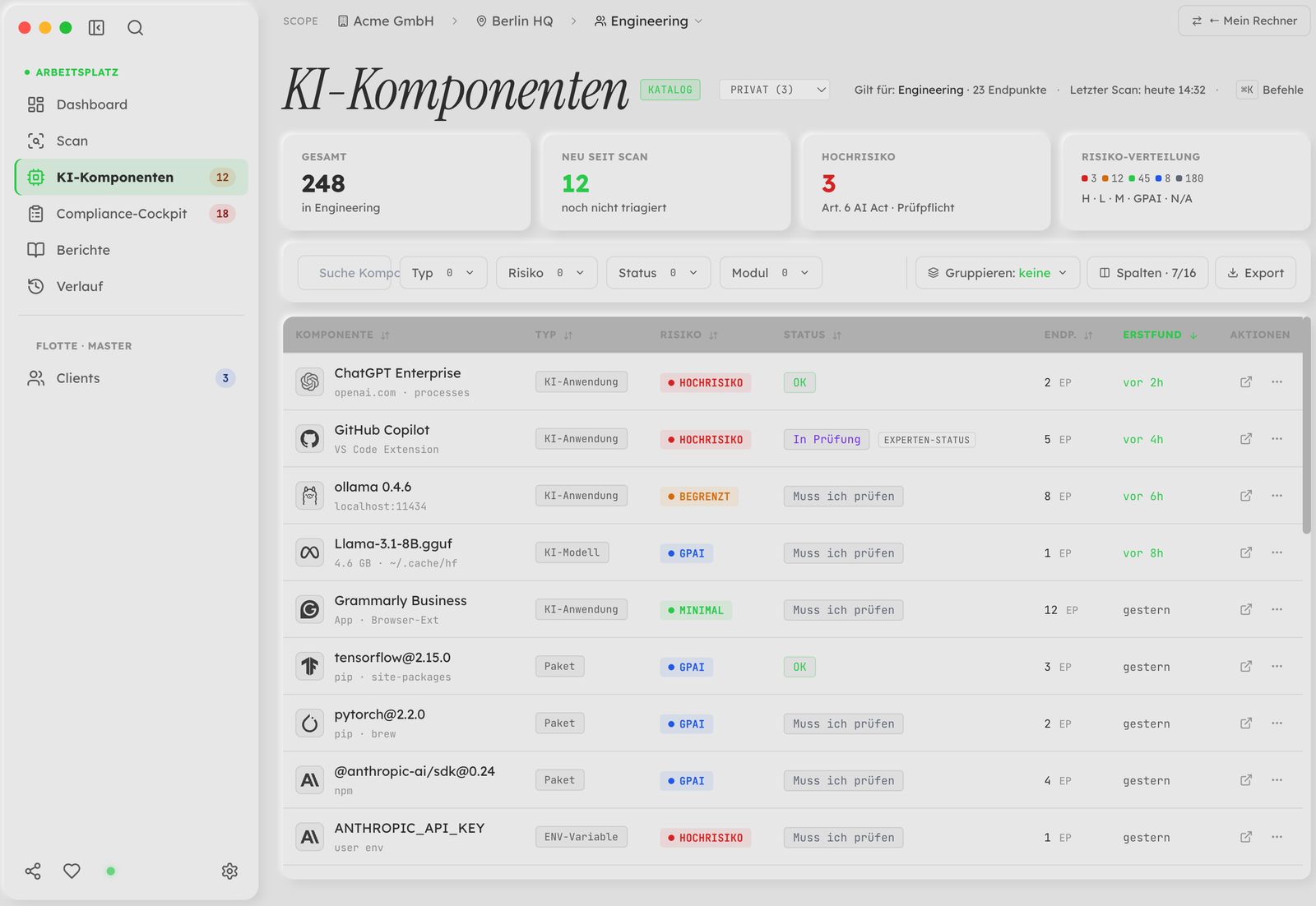1316x906 pixels.
Task: Navigate to Acme GmbH scope
Action: click(386, 21)
